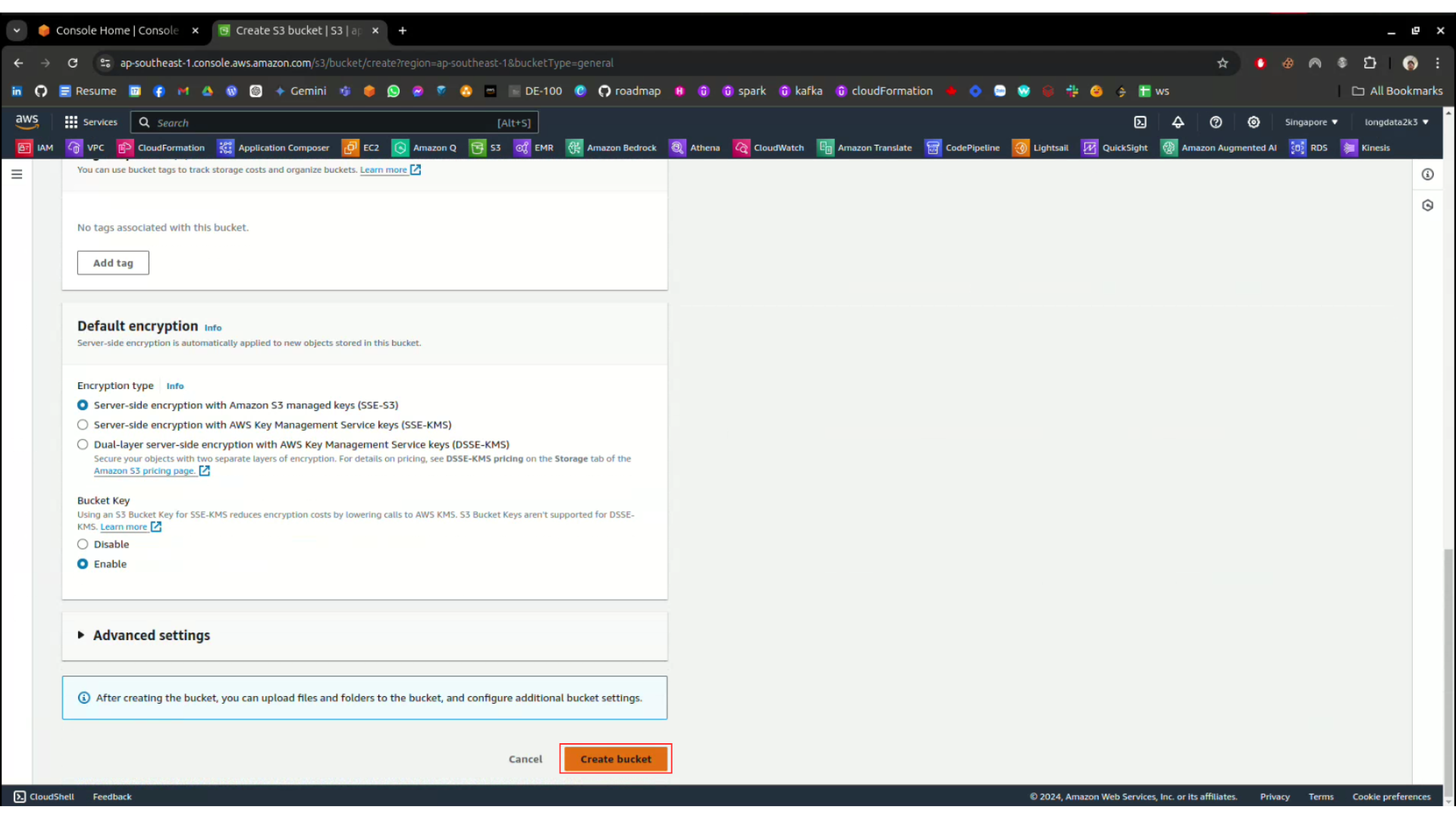Open AWS console settings gear icon

tap(1254, 122)
